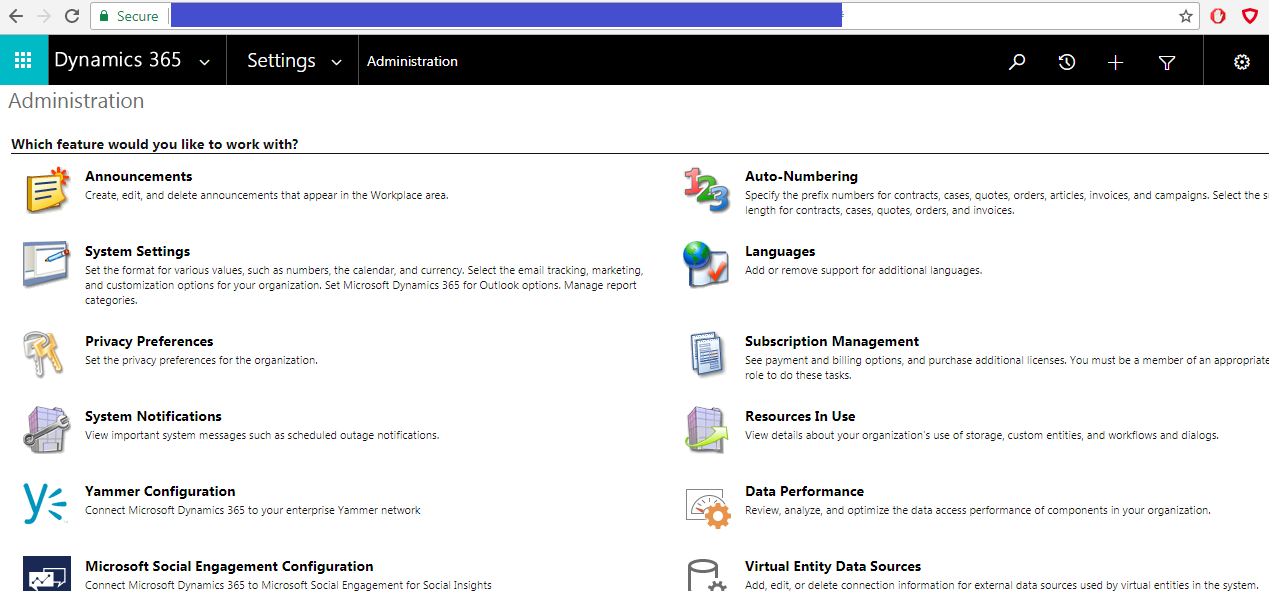
Task: Click the Yammer Configuration logo icon
Action: 45,503
